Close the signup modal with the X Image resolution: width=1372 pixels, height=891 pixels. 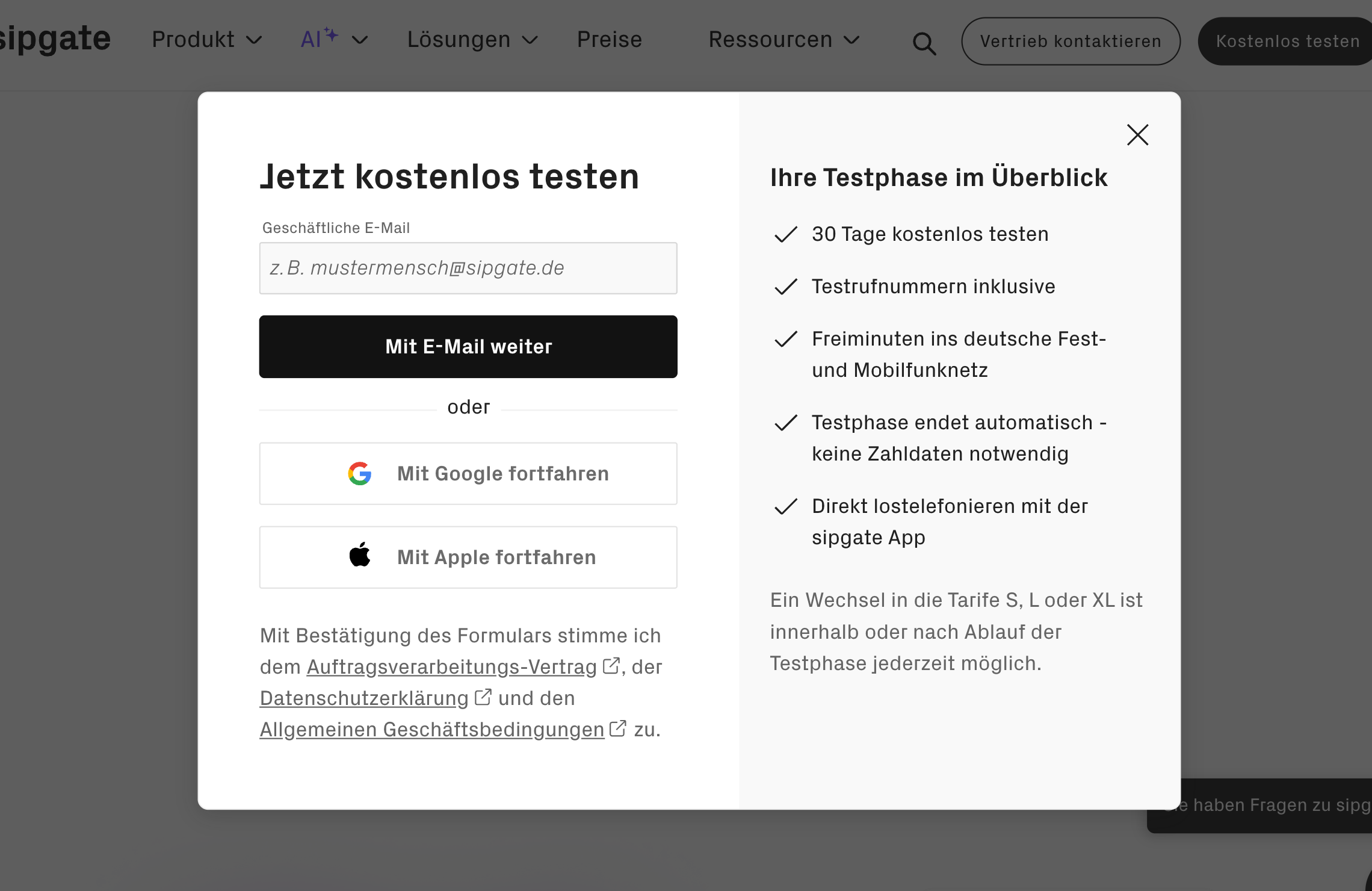pos(1137,135)
